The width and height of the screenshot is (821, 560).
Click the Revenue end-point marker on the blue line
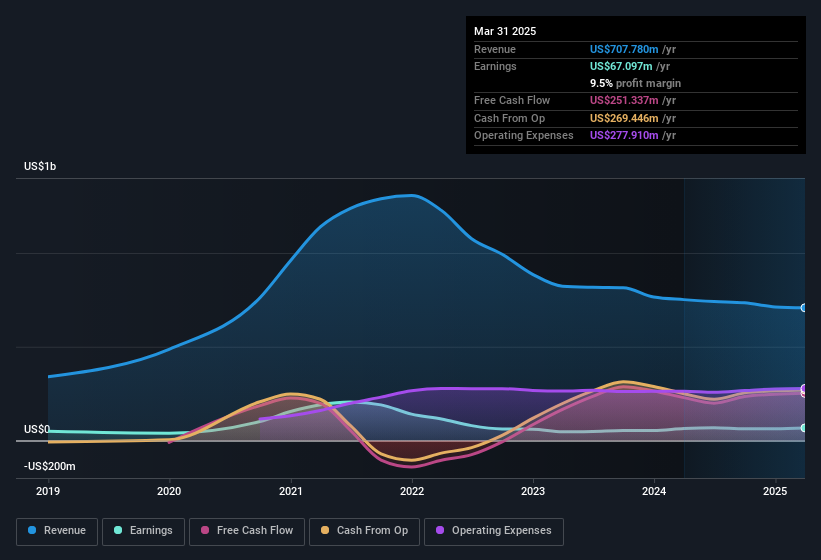(804, 308)
